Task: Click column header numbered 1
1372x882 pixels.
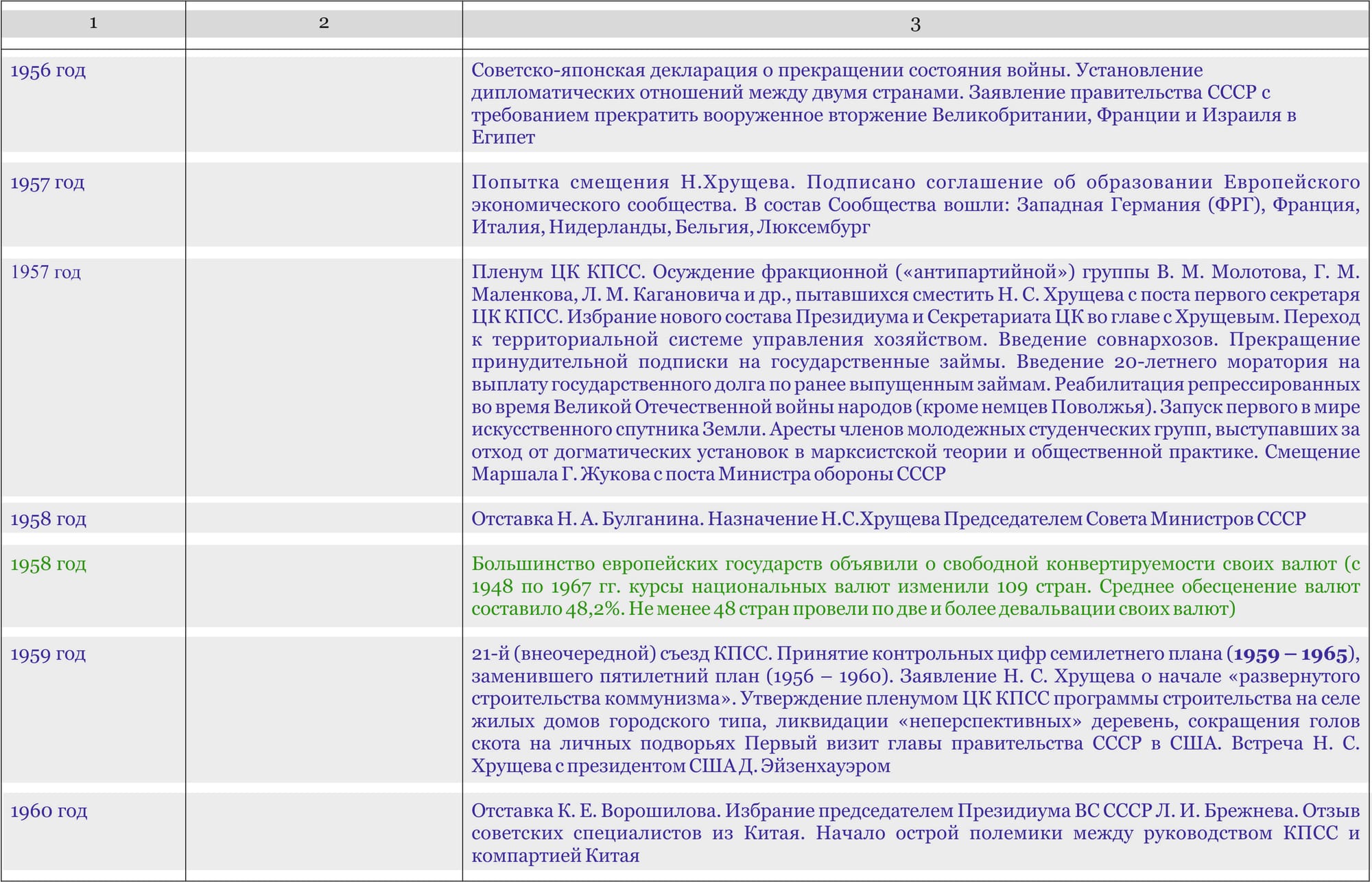Action: click(93, 23)
